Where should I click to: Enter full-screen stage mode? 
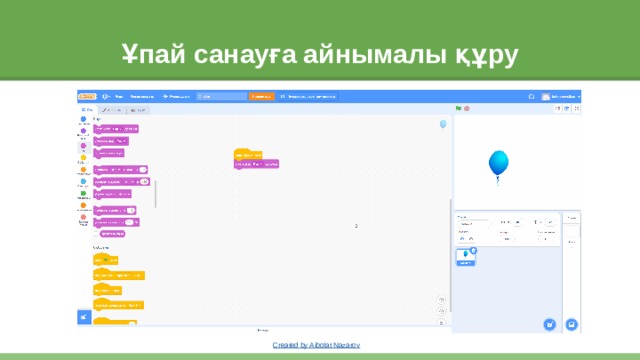(x=576, y=109)
